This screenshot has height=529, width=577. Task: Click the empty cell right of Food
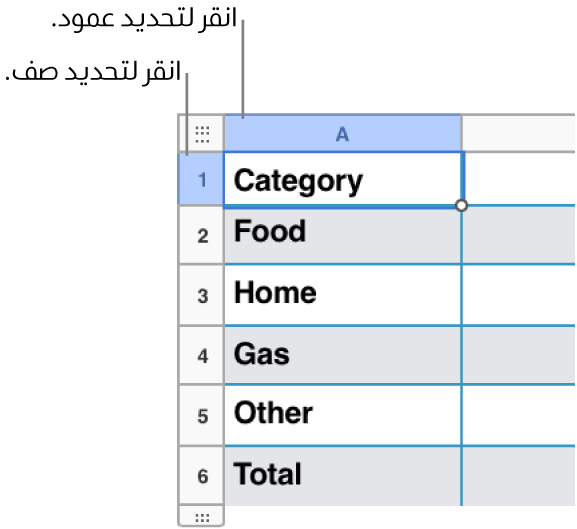coord(519,235)
